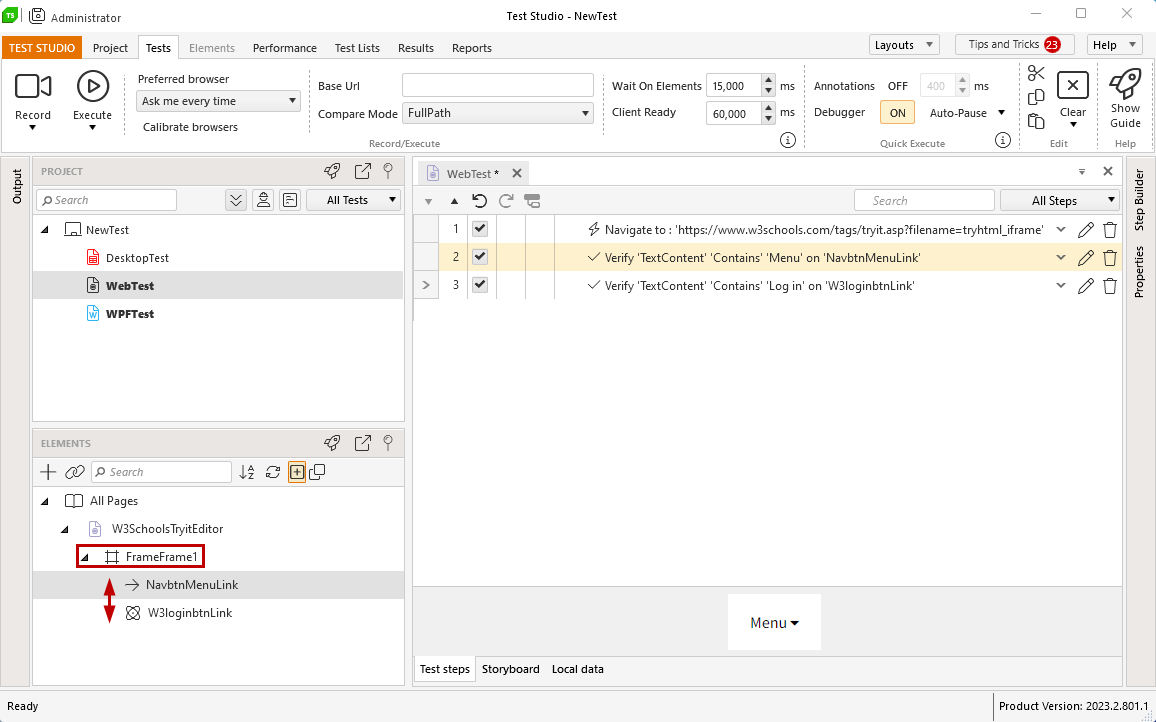1156x722 pixels.
Task: Open All Steps filter dropdown
Action: coord(1059,201)
